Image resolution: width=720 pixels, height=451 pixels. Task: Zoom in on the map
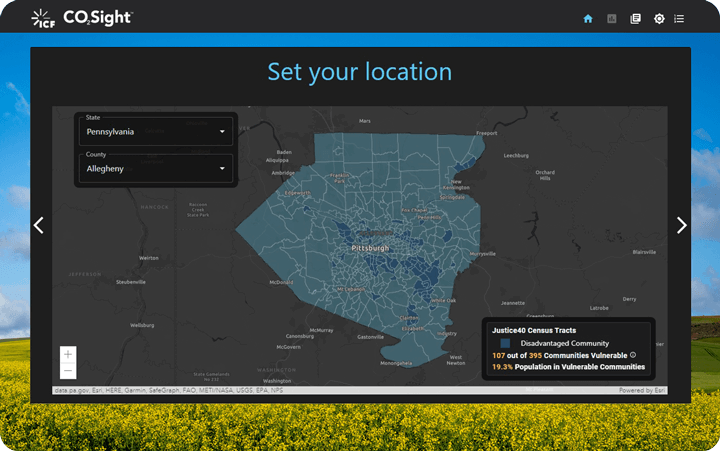coord(68,354)
